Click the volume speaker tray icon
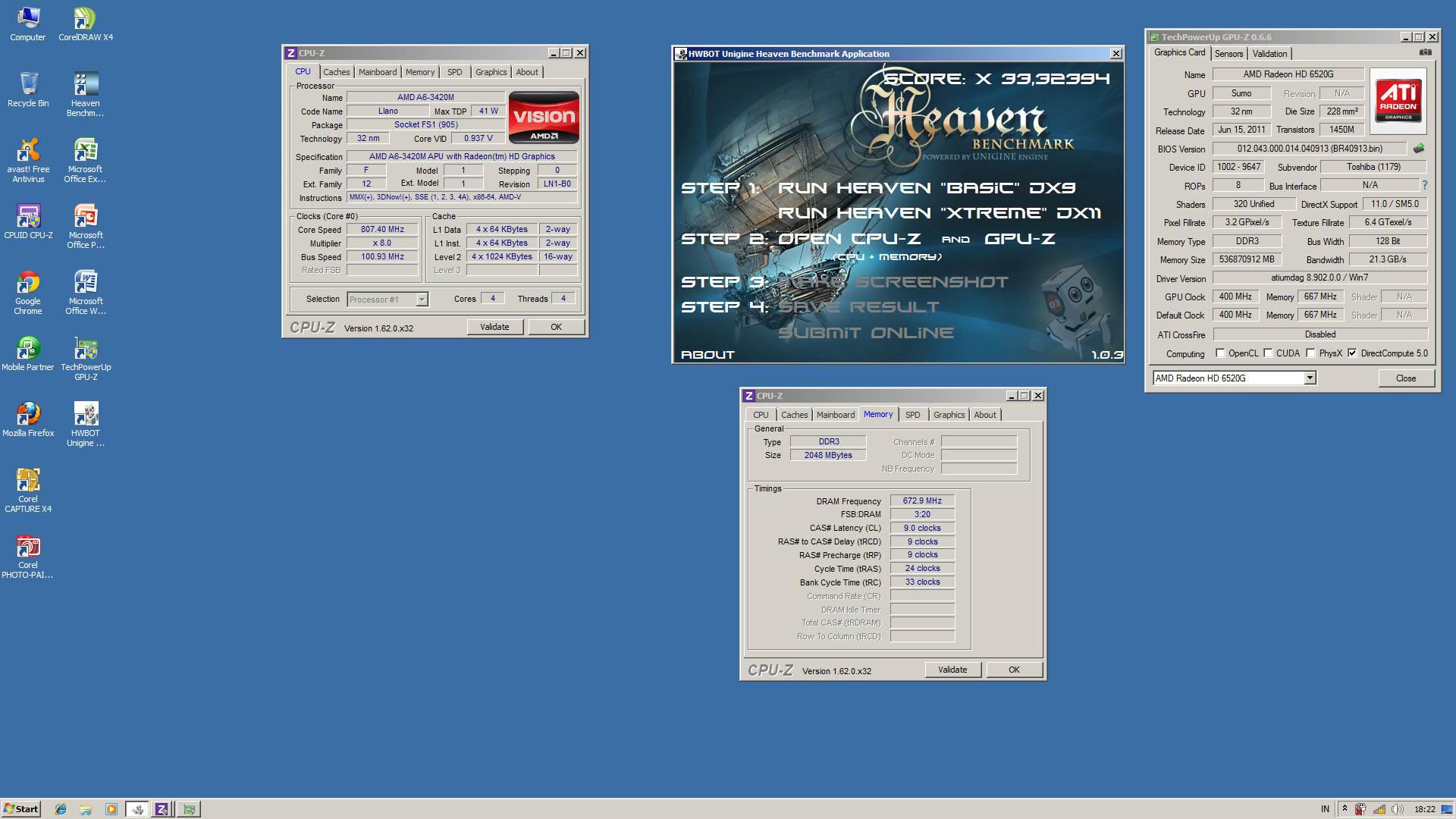Screen dimensions: 1456x819 point(1398,809)
